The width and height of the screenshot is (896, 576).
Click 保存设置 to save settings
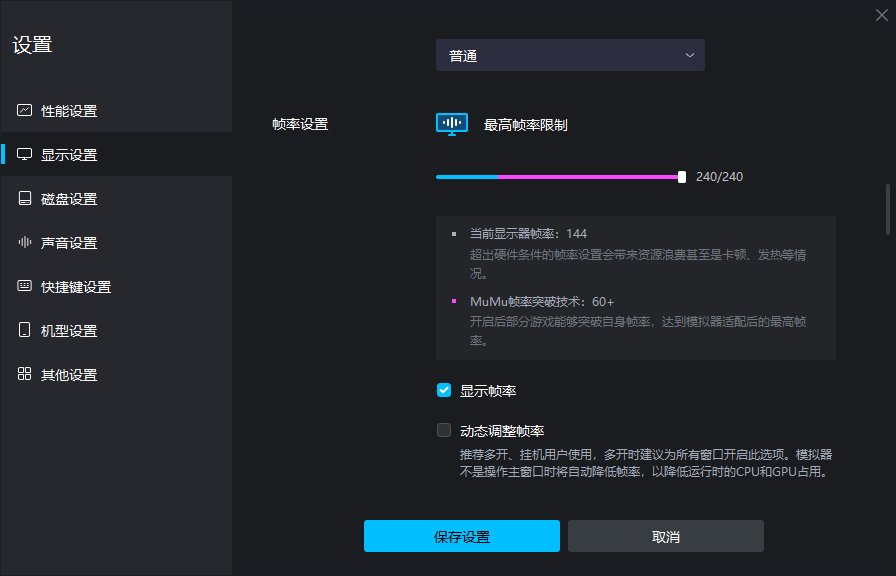click(461, 536)
